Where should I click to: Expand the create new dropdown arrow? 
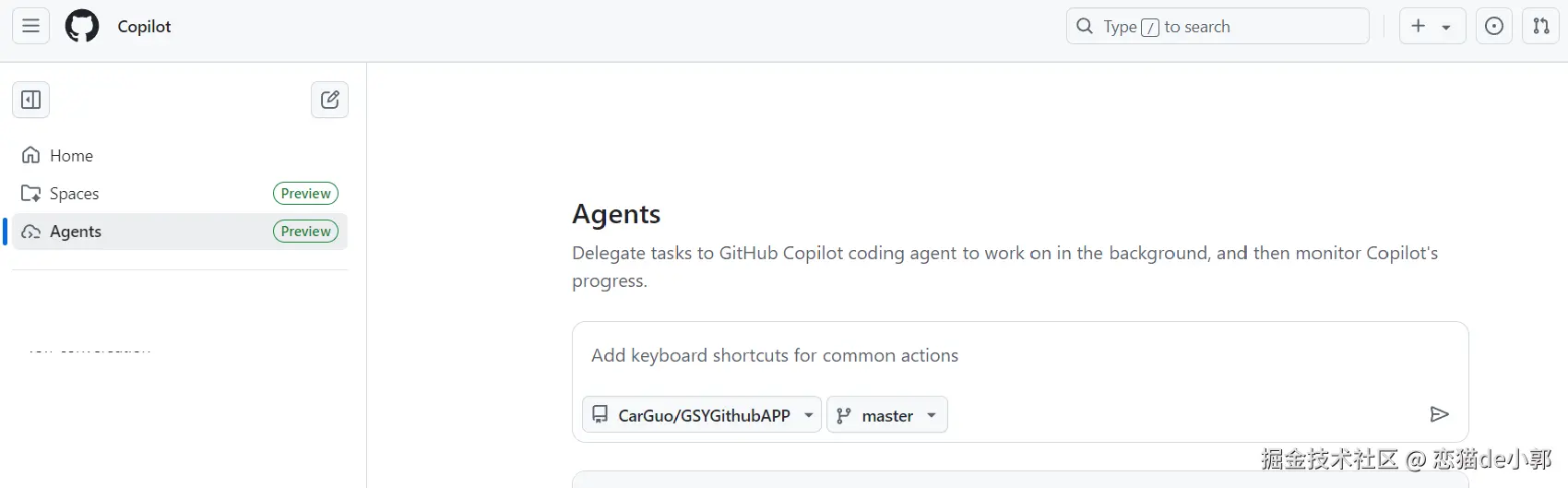(x=1446, y=27)
